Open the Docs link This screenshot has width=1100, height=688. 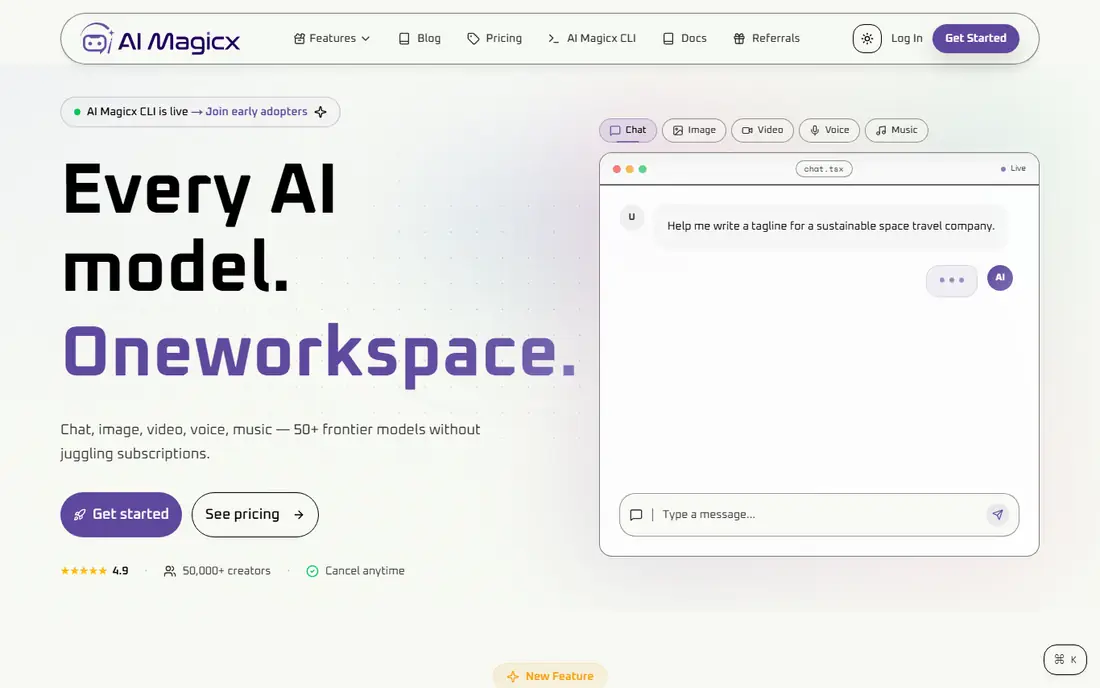tap(685, 39)
